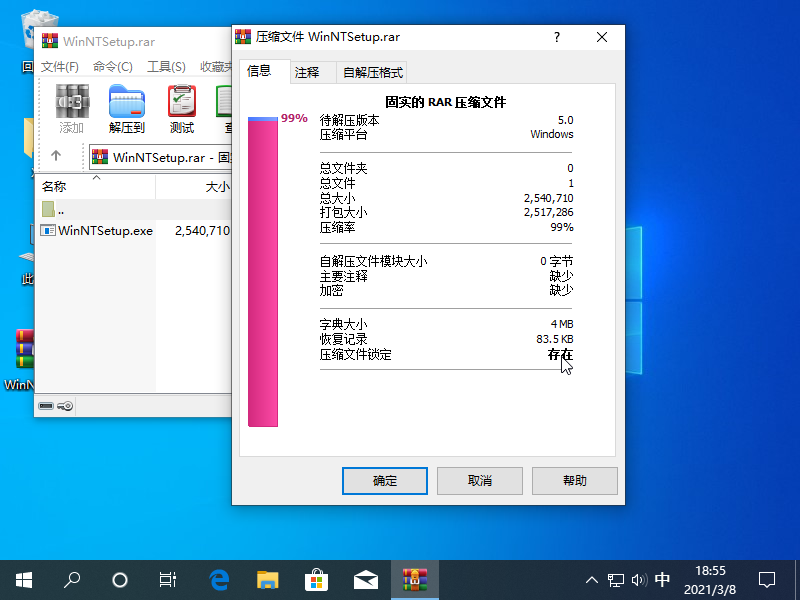The height and width of the screenshot is (600, 800).
Task: Click the up-one-level arrow button
Action: click(x=56, y=156)
